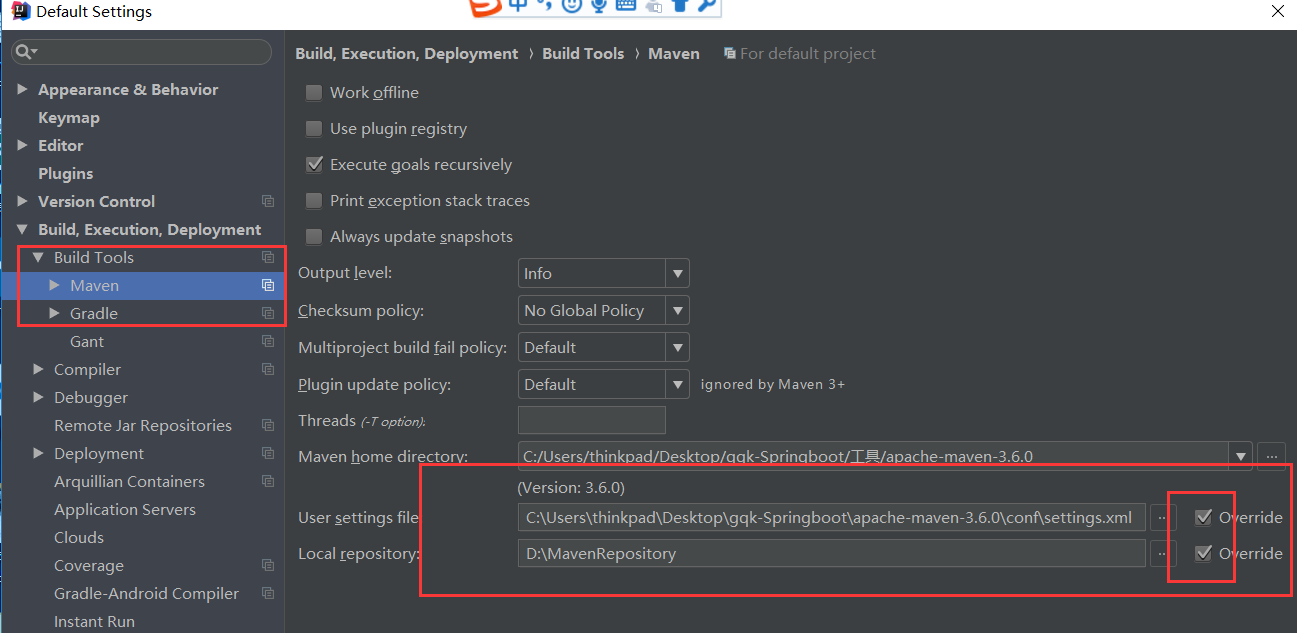Enable Print exception stack traces
Viewport: 1297px width, 633px height.
(x=314, y=201)
